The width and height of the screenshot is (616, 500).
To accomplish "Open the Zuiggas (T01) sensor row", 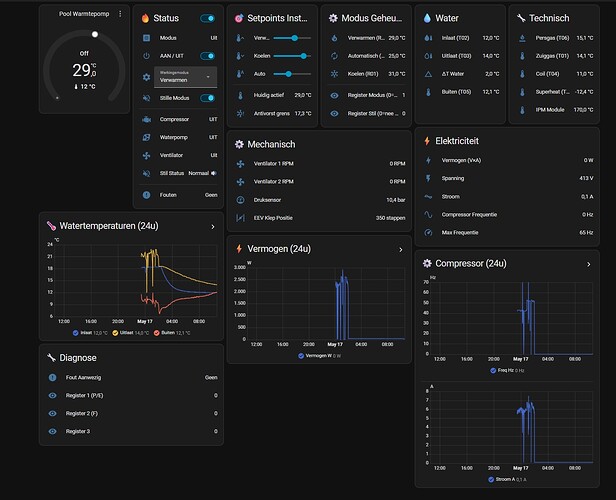I will (555, 56).
